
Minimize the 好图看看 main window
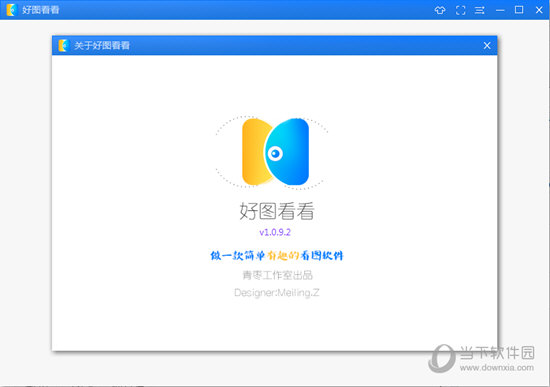coord(500,10)
